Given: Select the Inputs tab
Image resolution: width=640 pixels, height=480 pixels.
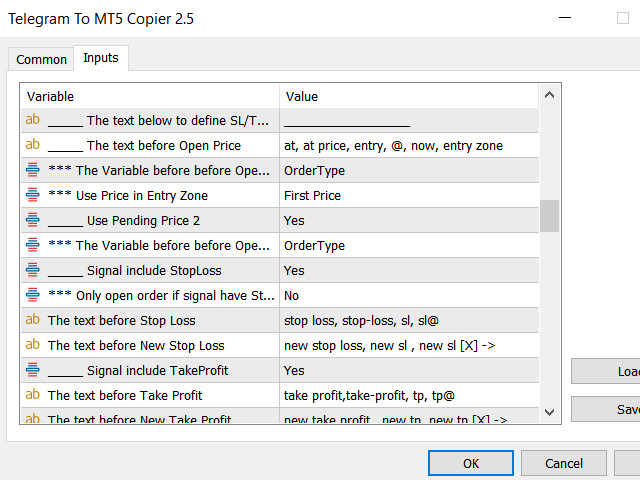Looking at the screenshot, I should (101, 58).
